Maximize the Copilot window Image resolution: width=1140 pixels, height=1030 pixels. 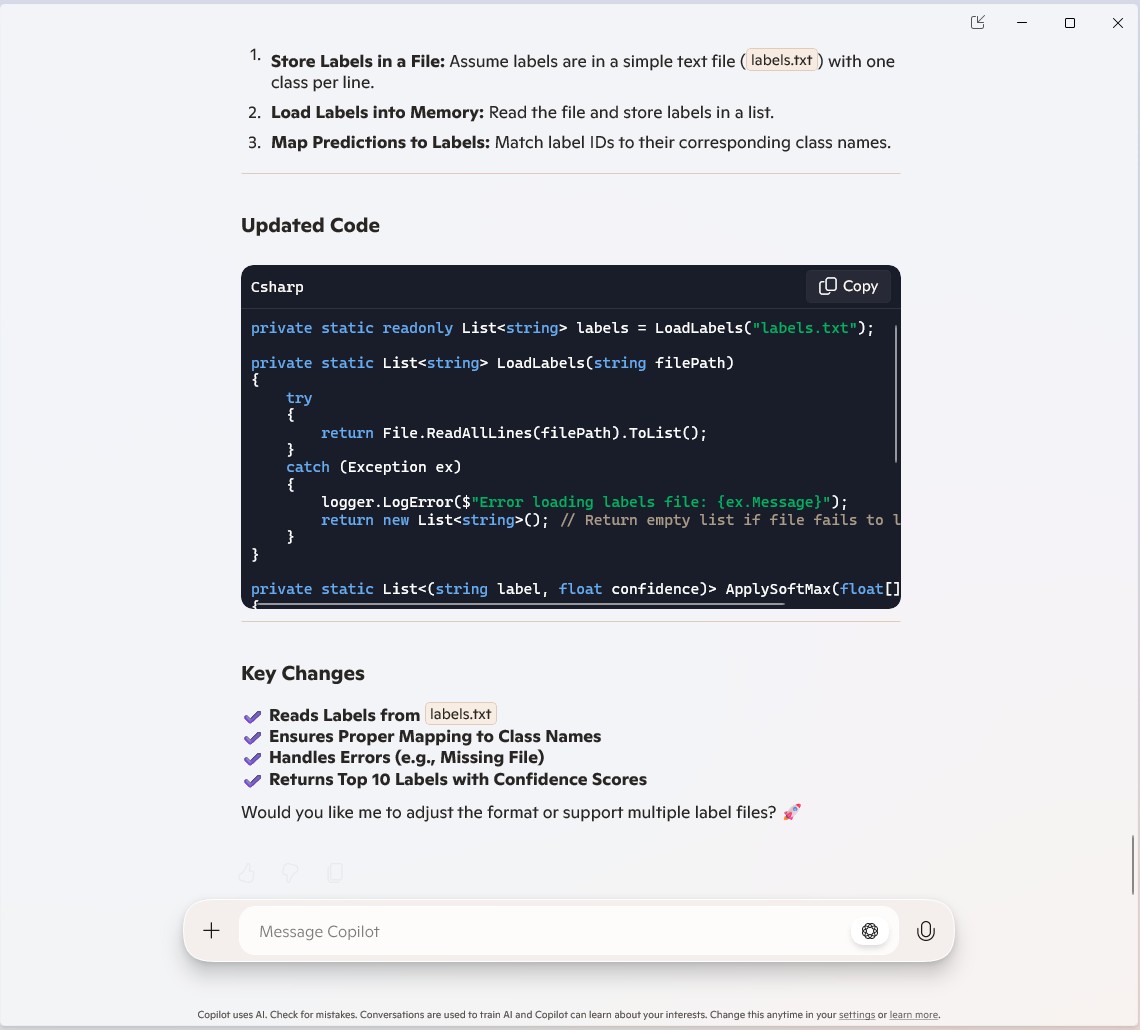[1070, 23]
